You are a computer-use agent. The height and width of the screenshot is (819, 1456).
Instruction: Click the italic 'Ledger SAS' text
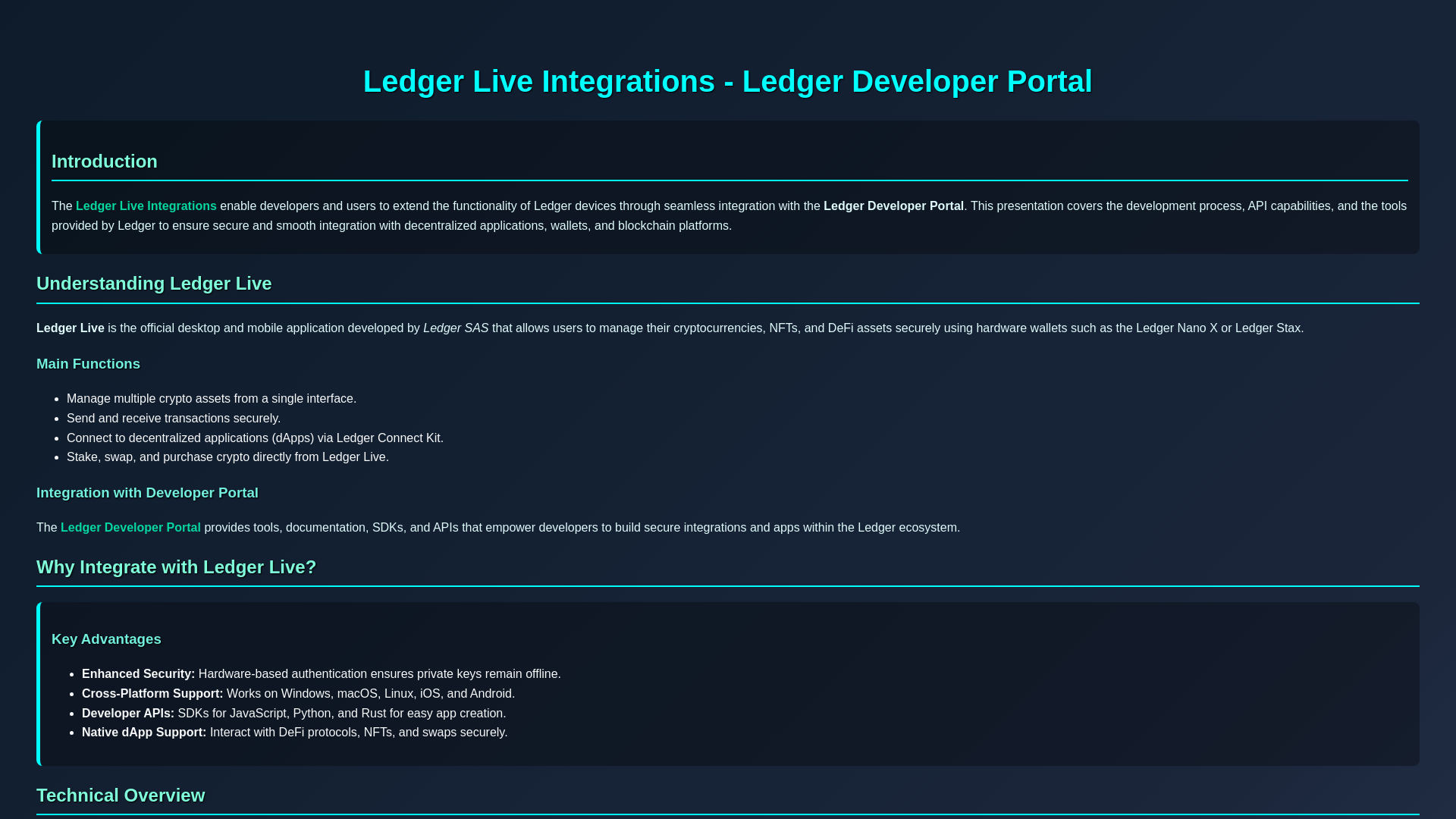[456, 328]
